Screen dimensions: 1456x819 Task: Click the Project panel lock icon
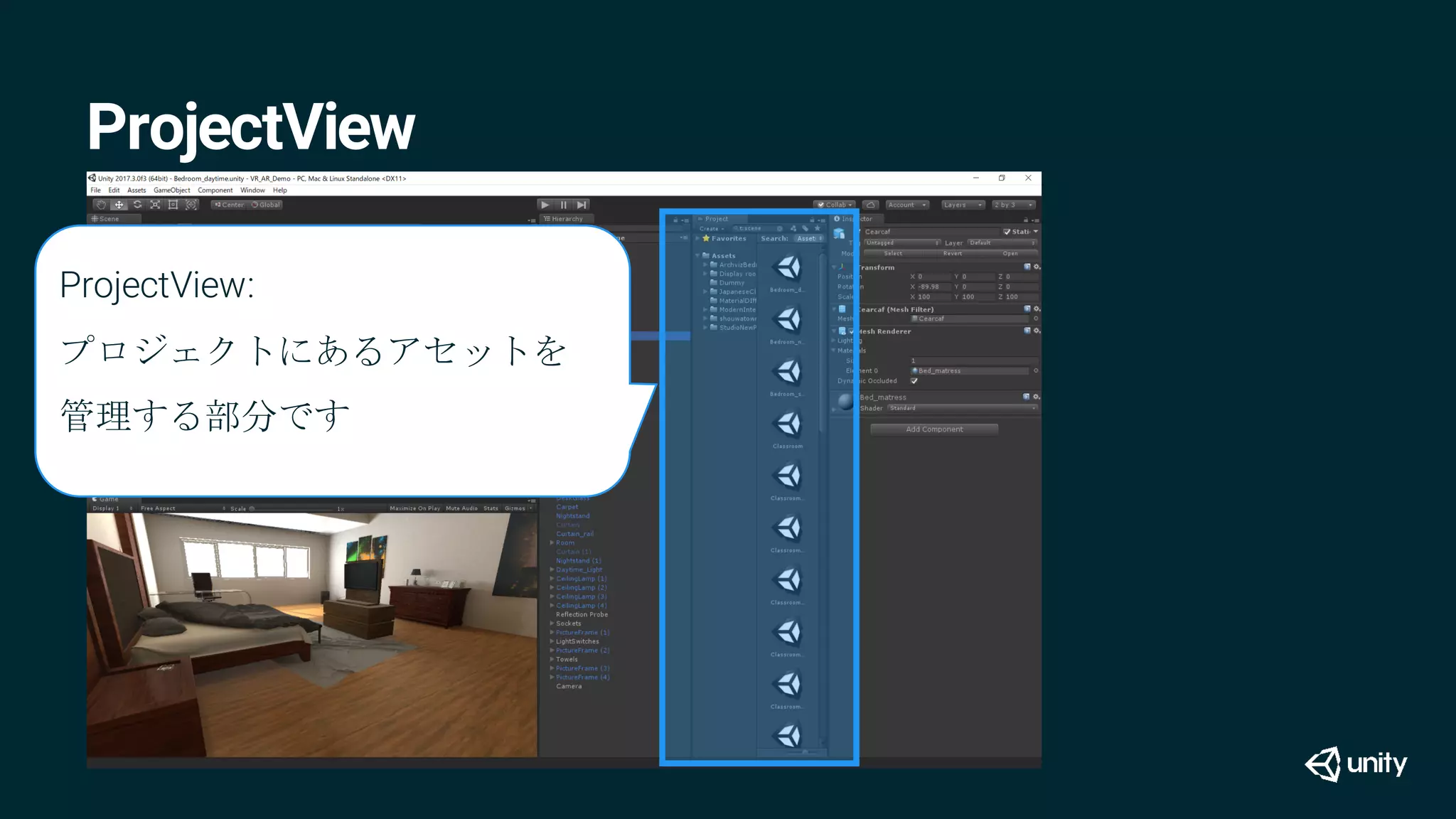[813, 220]
